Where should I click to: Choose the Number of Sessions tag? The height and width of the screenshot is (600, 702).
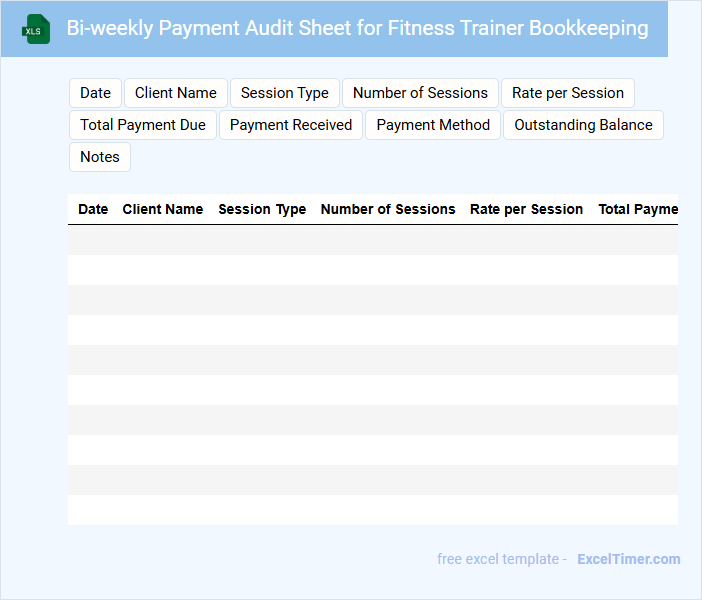click(420, 93)
